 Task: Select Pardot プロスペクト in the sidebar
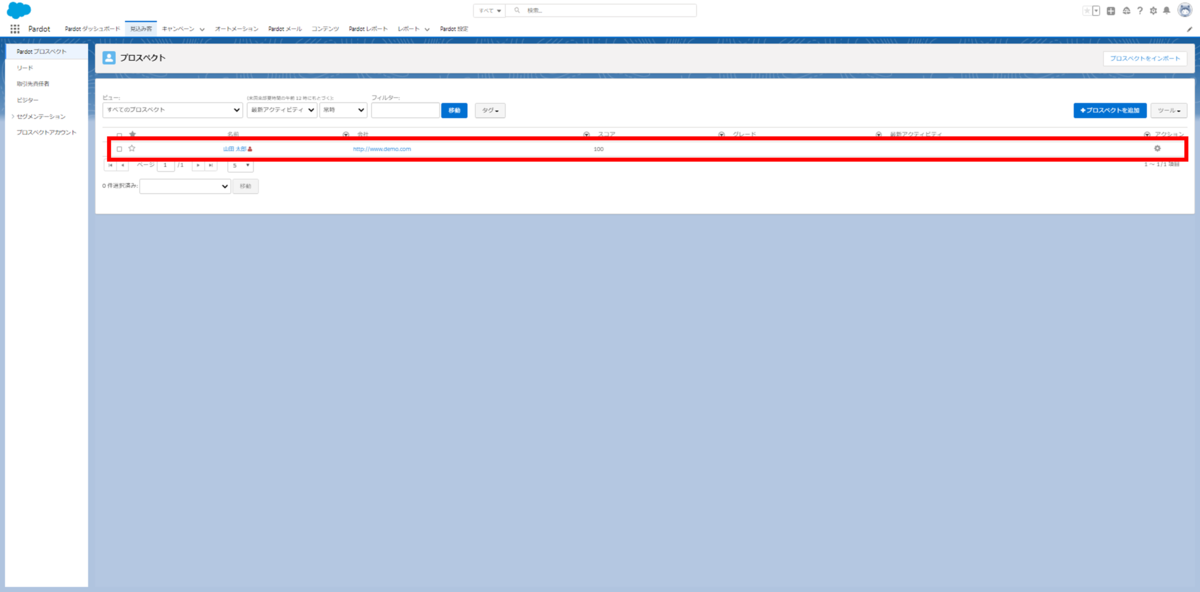click(47, 51)
